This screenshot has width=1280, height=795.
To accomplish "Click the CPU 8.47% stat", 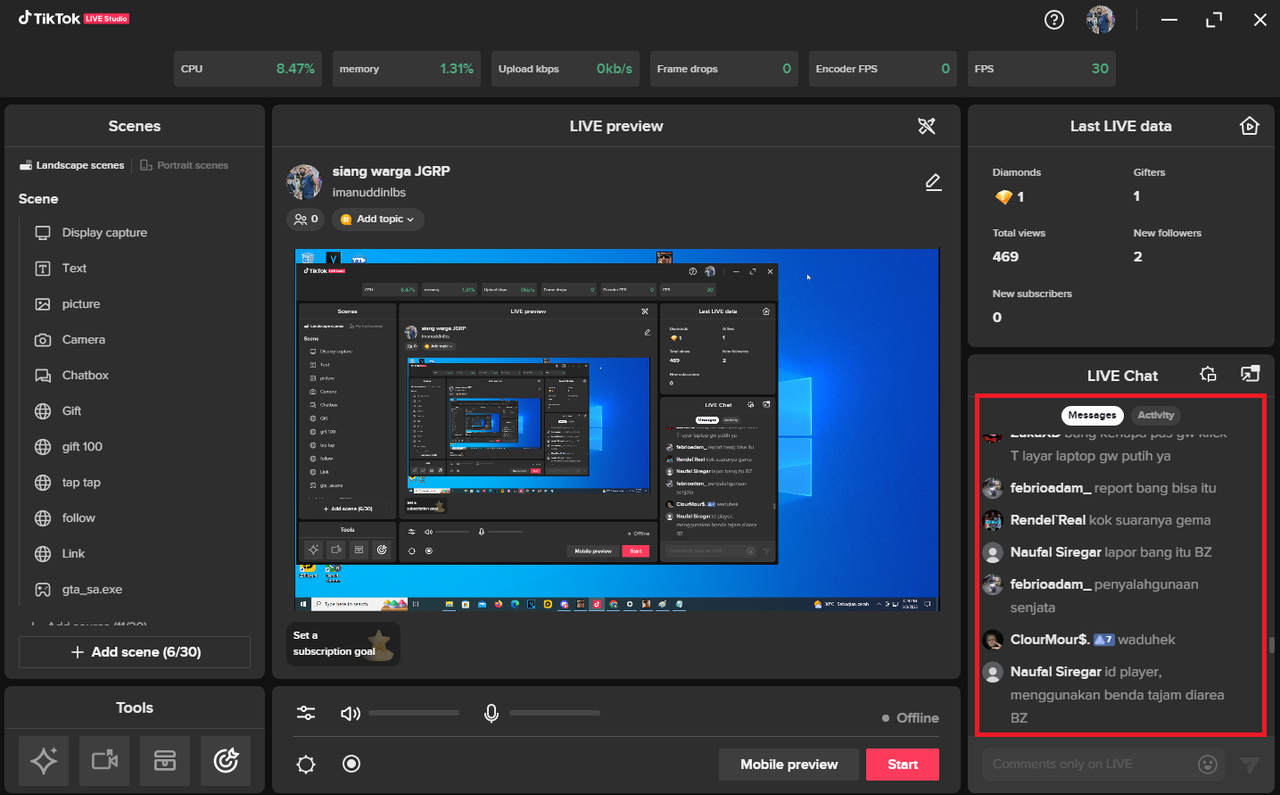I will [x=248, y=69].
